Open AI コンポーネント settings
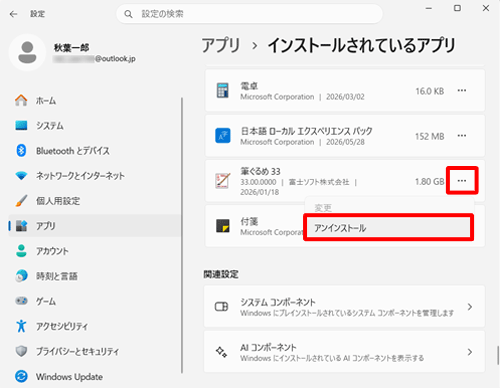The height and width of the screenshot is (388, 500). pos(344,352)
